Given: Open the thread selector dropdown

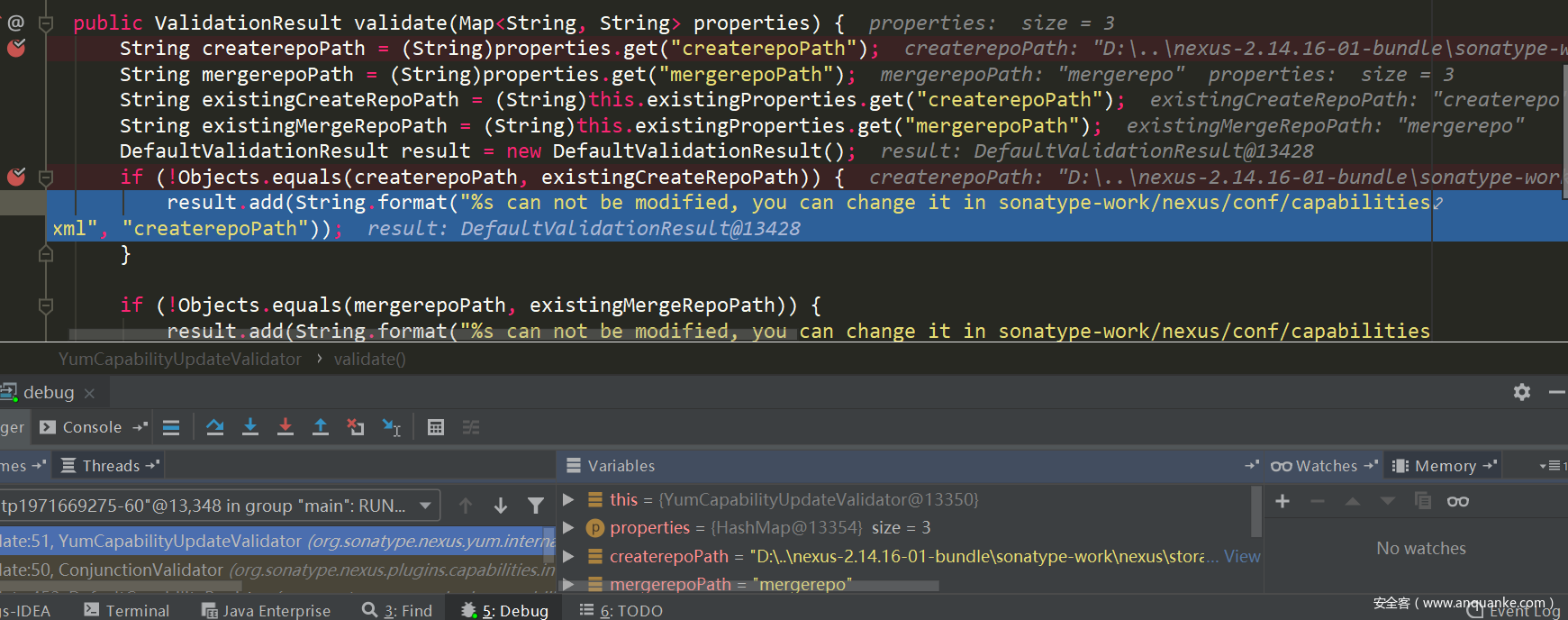Looking at the screenshot, I should [x=425, y=506].
